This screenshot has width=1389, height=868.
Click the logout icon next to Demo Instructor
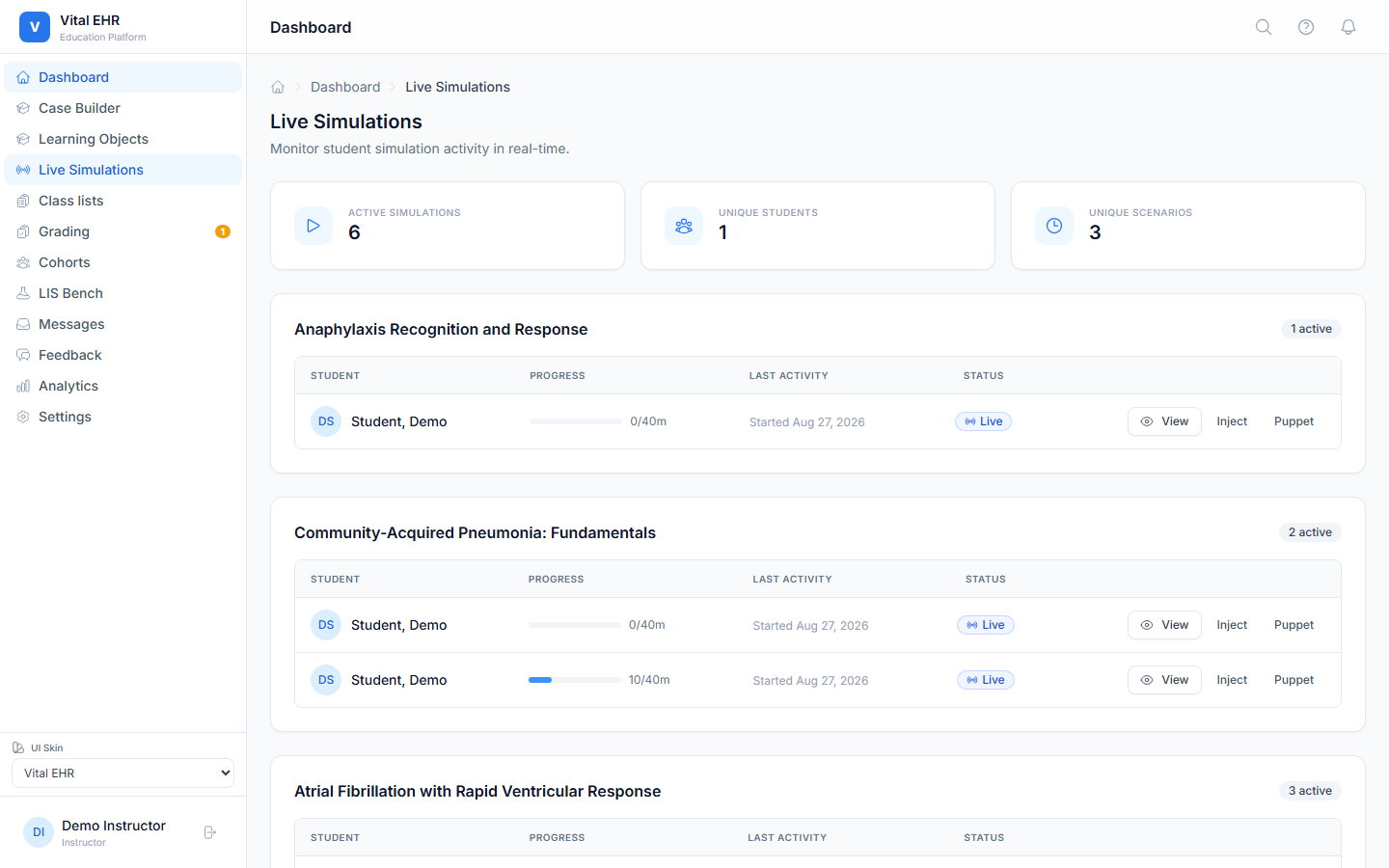[210, 832]
